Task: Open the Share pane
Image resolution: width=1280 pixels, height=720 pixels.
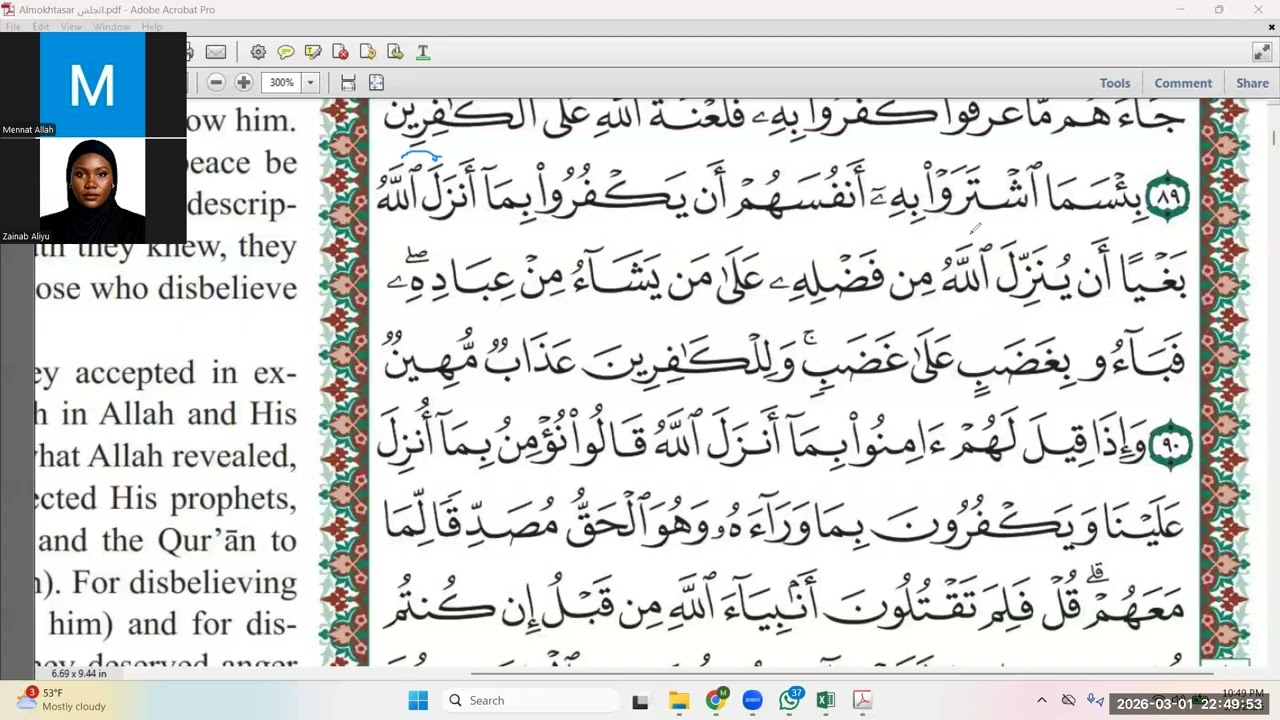Action: pyautogui.click(x=1252, y=83)
